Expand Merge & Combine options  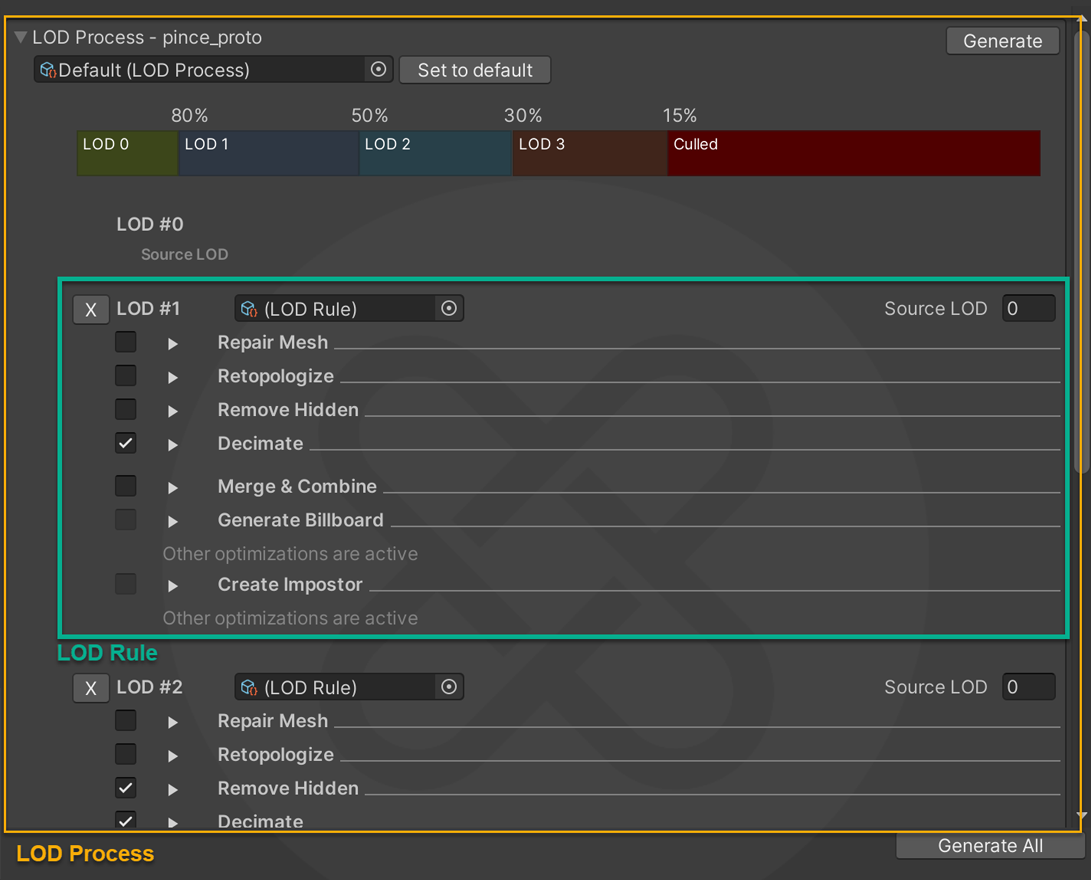[x=173, y=488]
